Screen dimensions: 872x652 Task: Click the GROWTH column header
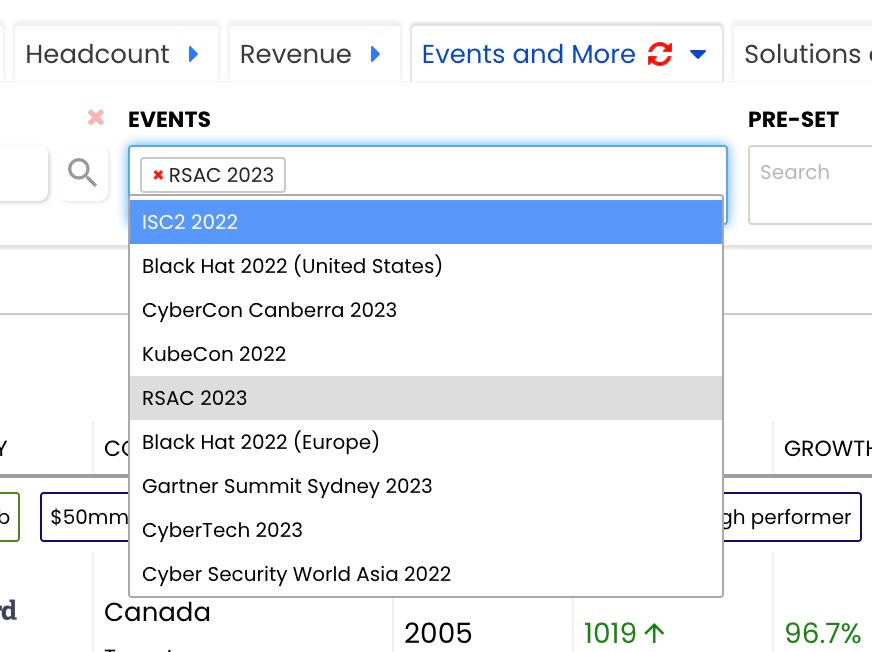point(828,448)
